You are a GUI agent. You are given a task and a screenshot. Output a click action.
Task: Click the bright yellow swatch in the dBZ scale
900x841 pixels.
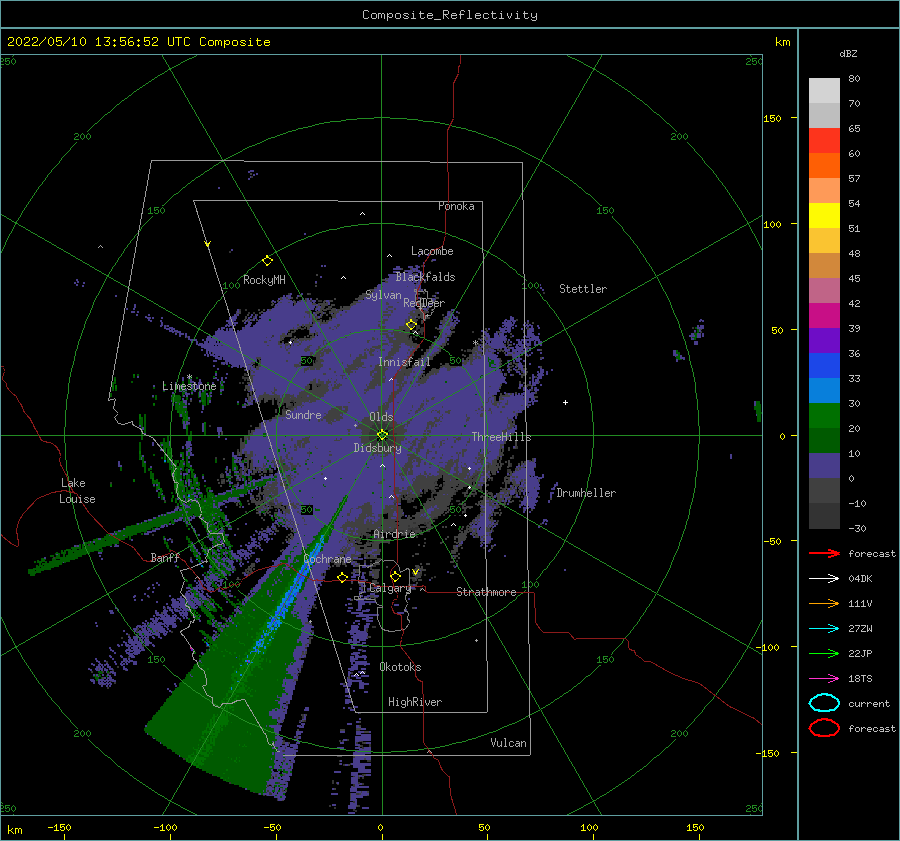[824, 215]
